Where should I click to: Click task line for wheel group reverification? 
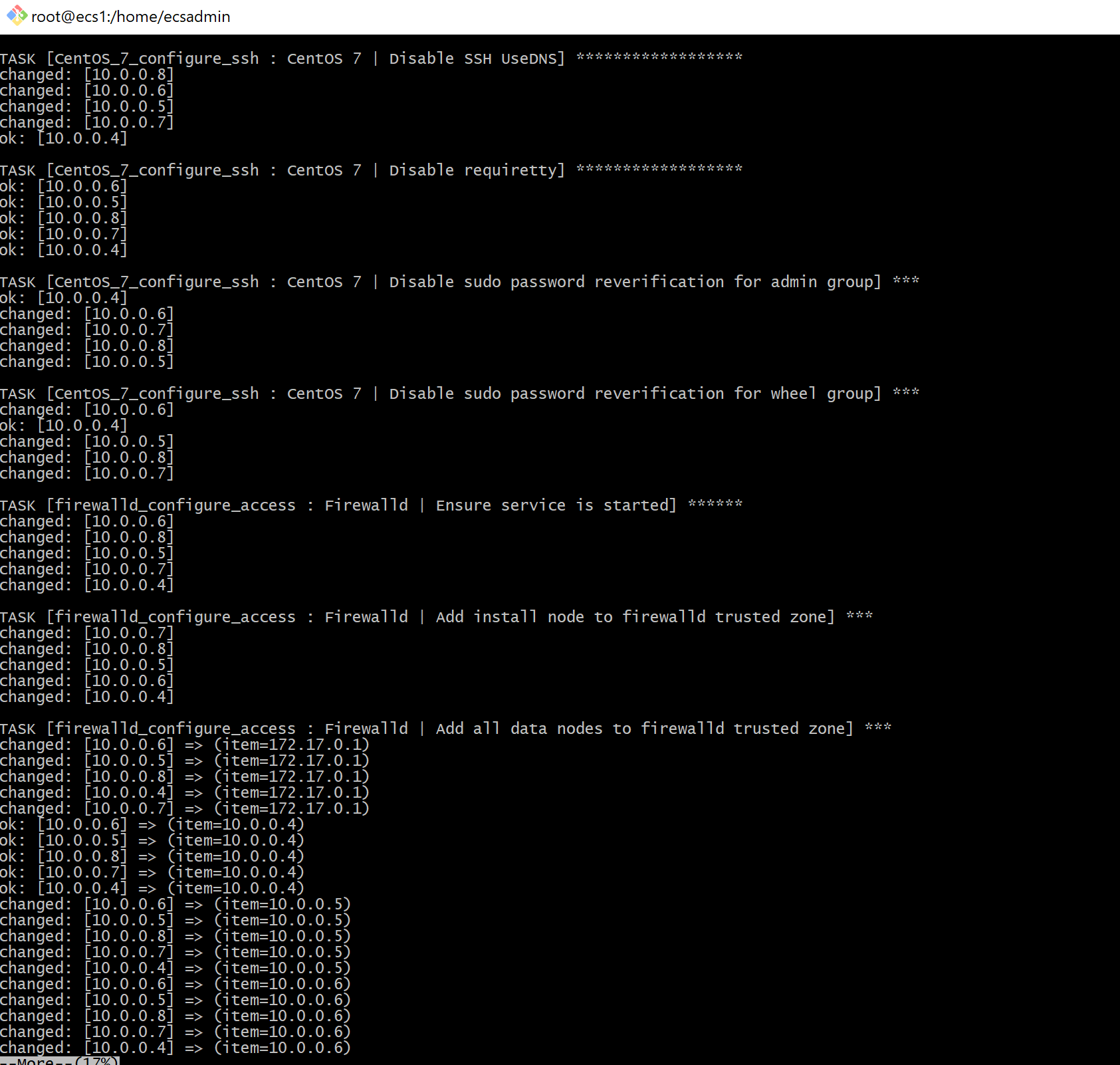[459, 394]
